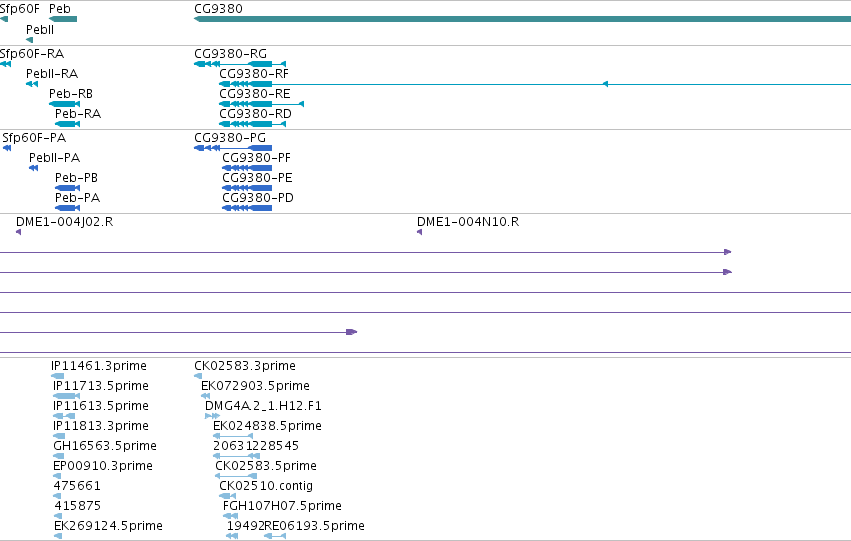Open protein CG9380-PG
This screenshot has height=541, width=851.
tap(230, 138)
